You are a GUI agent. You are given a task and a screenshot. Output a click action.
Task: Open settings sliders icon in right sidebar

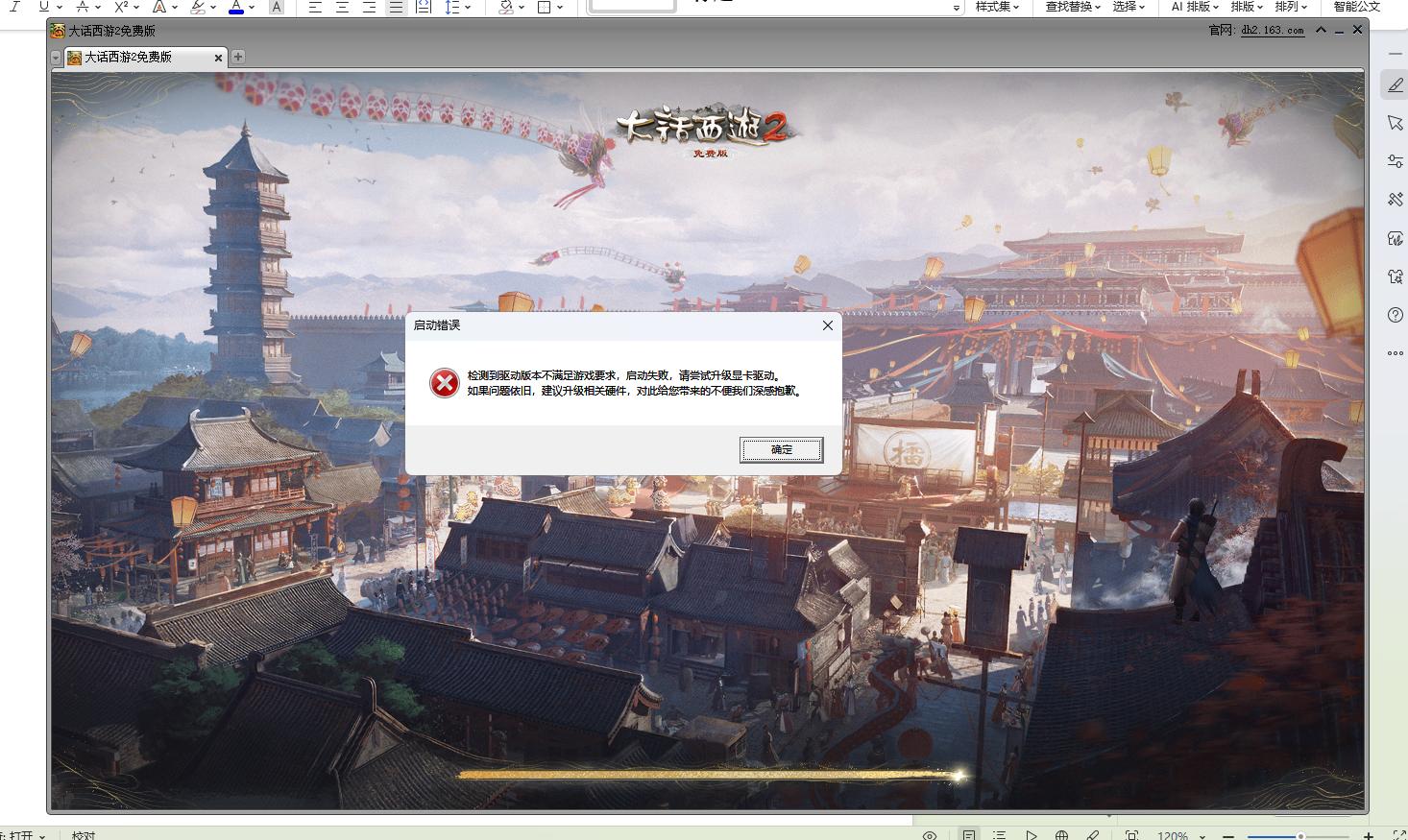tap(1396, 161)
